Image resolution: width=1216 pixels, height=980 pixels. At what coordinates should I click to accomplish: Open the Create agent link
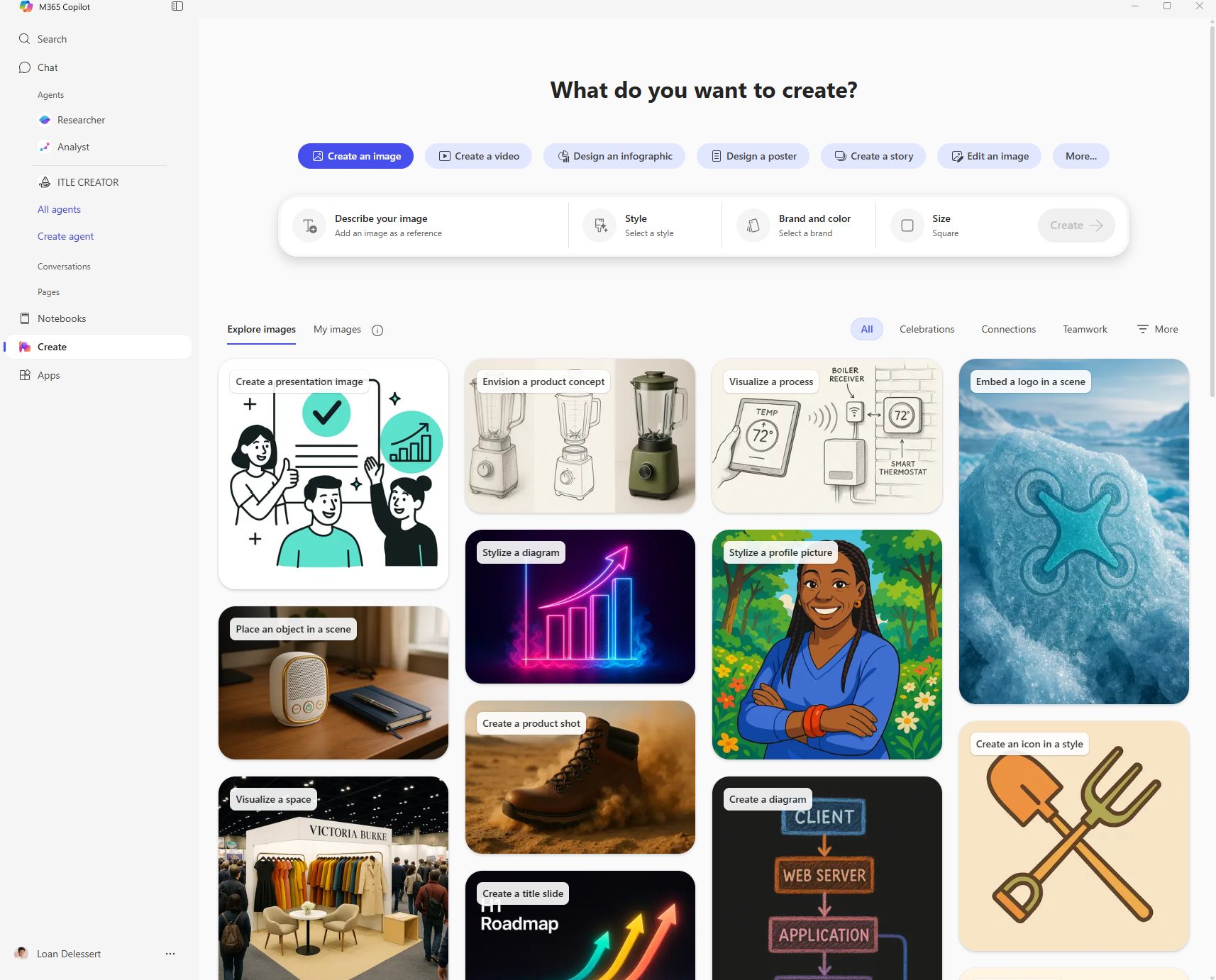(65, 236)
